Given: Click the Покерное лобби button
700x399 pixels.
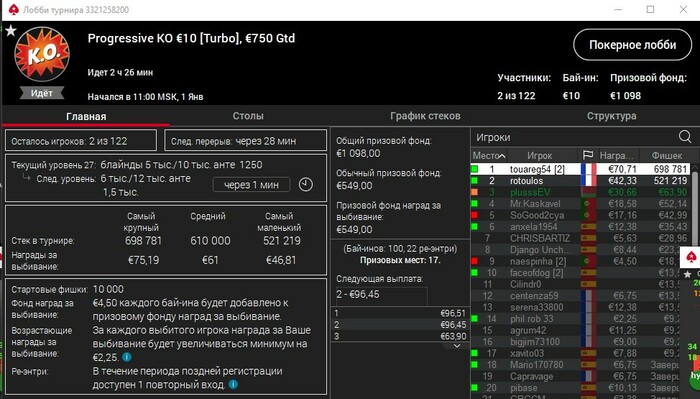Looking at the screenshot, I should coord(633,45).
